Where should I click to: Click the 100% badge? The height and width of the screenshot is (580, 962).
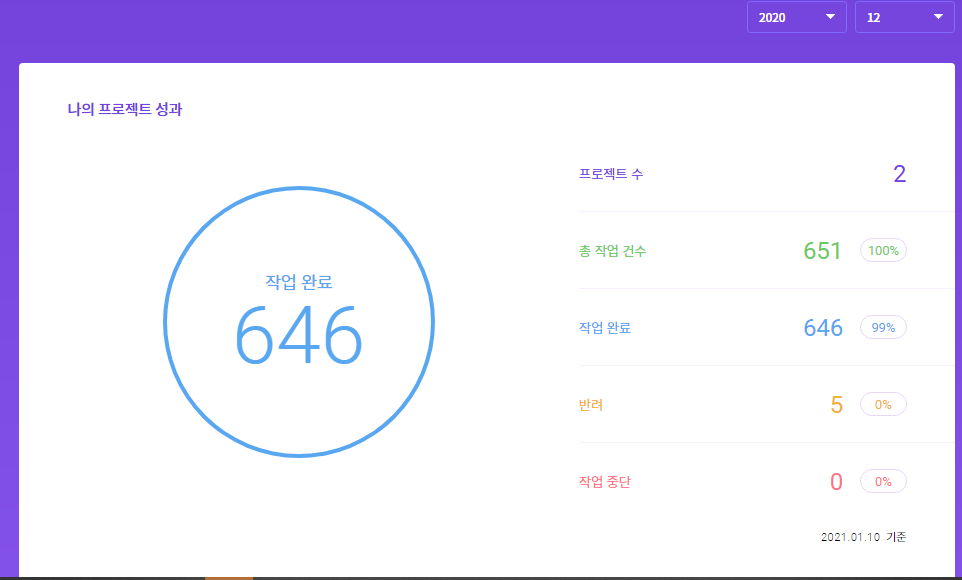[883, 250]
